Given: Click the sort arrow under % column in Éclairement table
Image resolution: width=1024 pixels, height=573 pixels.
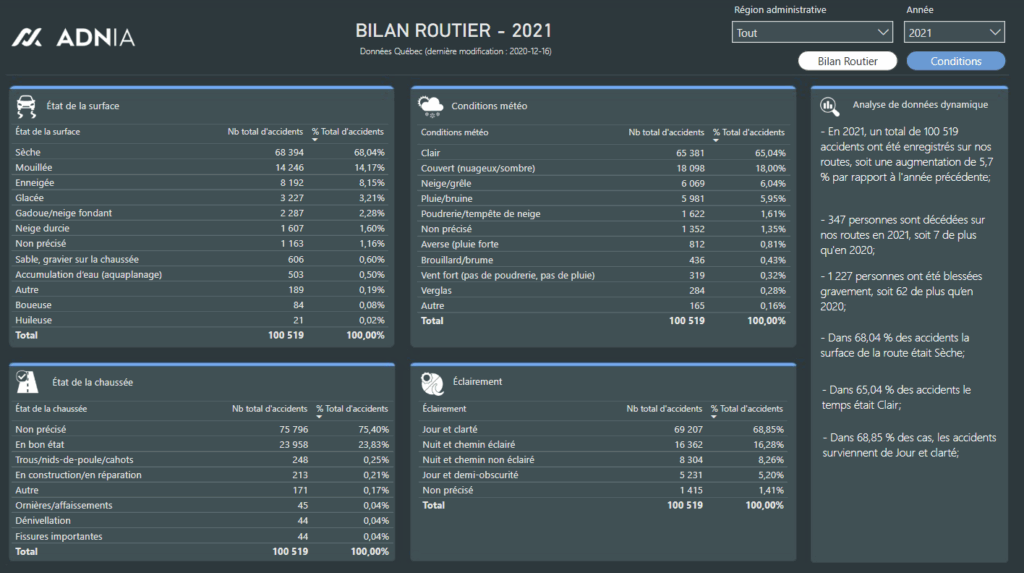Looking at the screenshot, I should (715, 417).
